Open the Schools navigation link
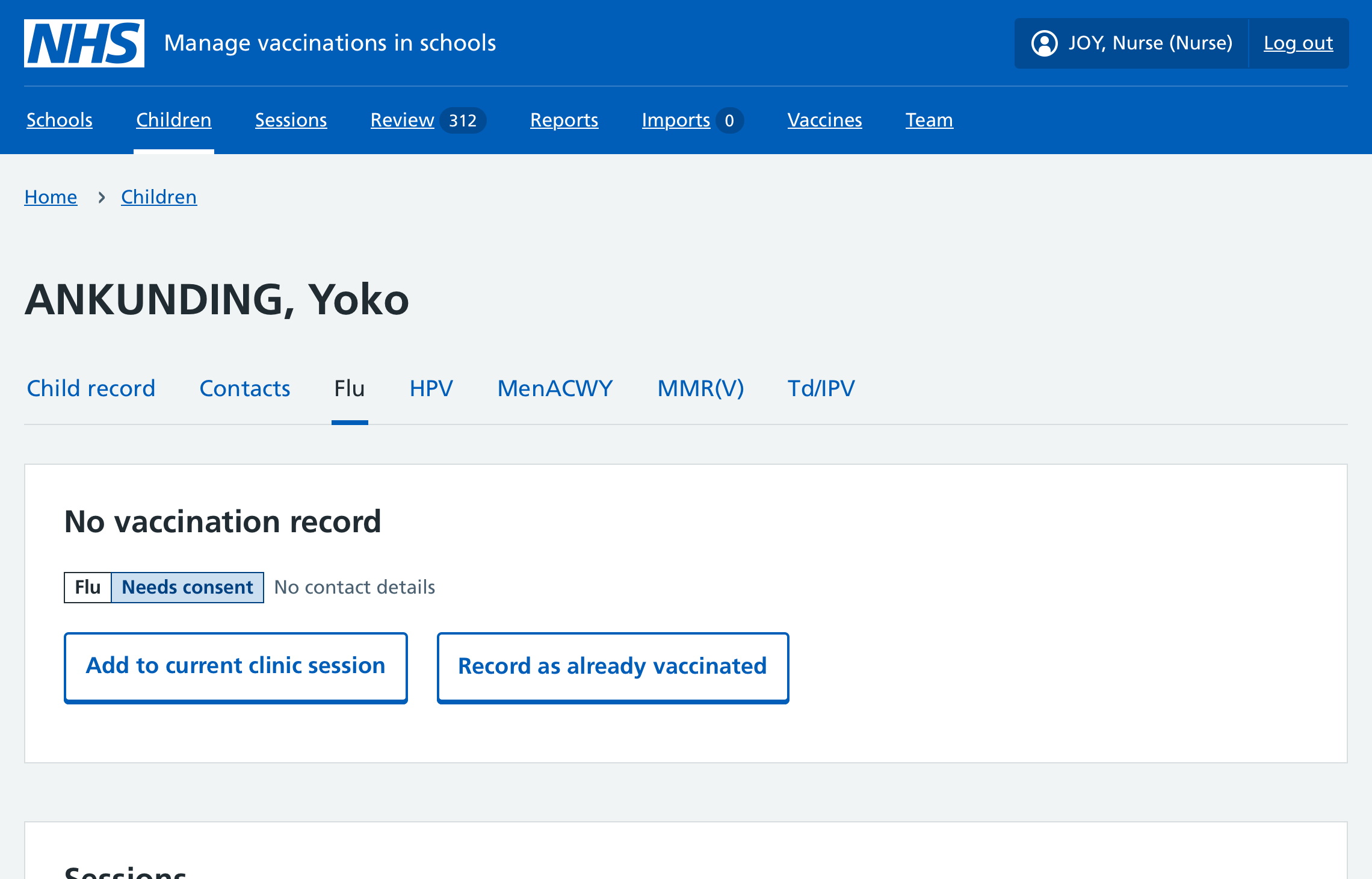This screenshot has height=879, width=1372. click(x=60, y=120)
